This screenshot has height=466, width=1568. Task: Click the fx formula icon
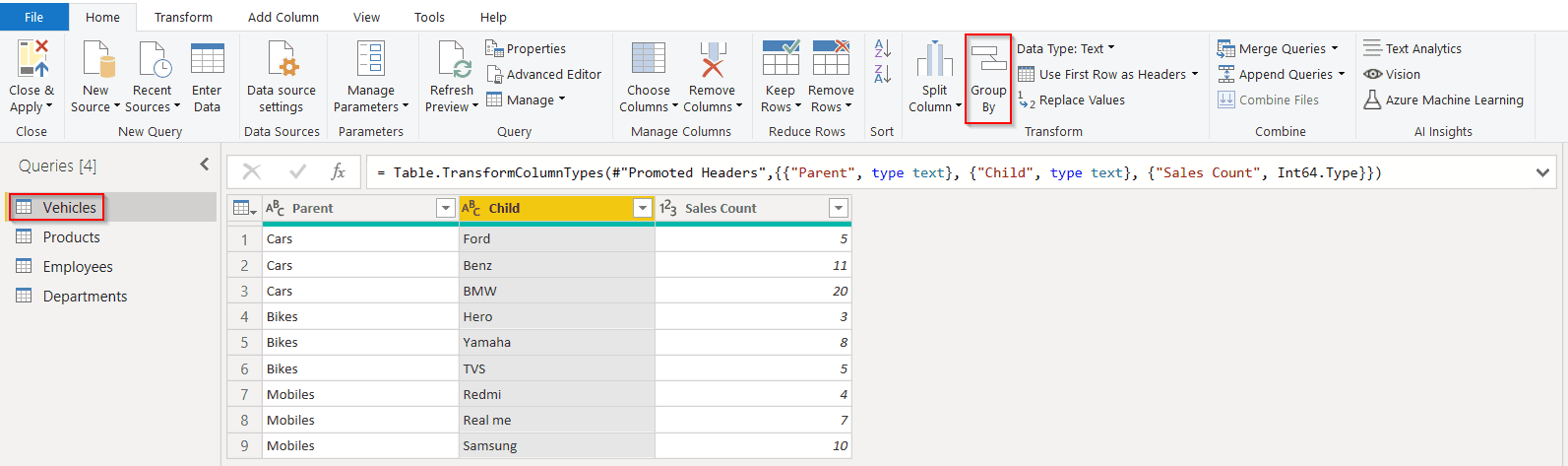[338, 171]
